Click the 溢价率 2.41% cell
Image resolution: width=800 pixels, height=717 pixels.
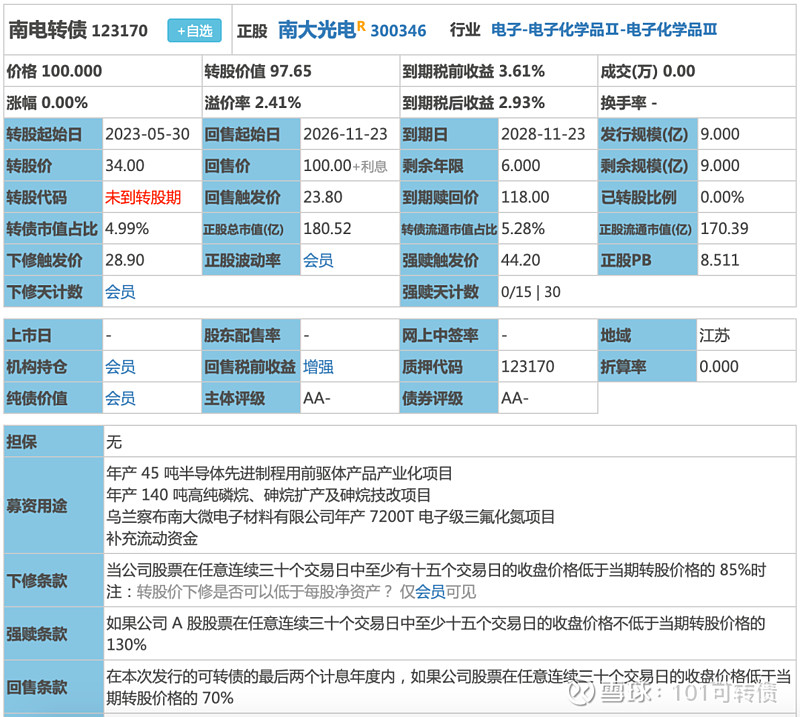pos(301,103)
